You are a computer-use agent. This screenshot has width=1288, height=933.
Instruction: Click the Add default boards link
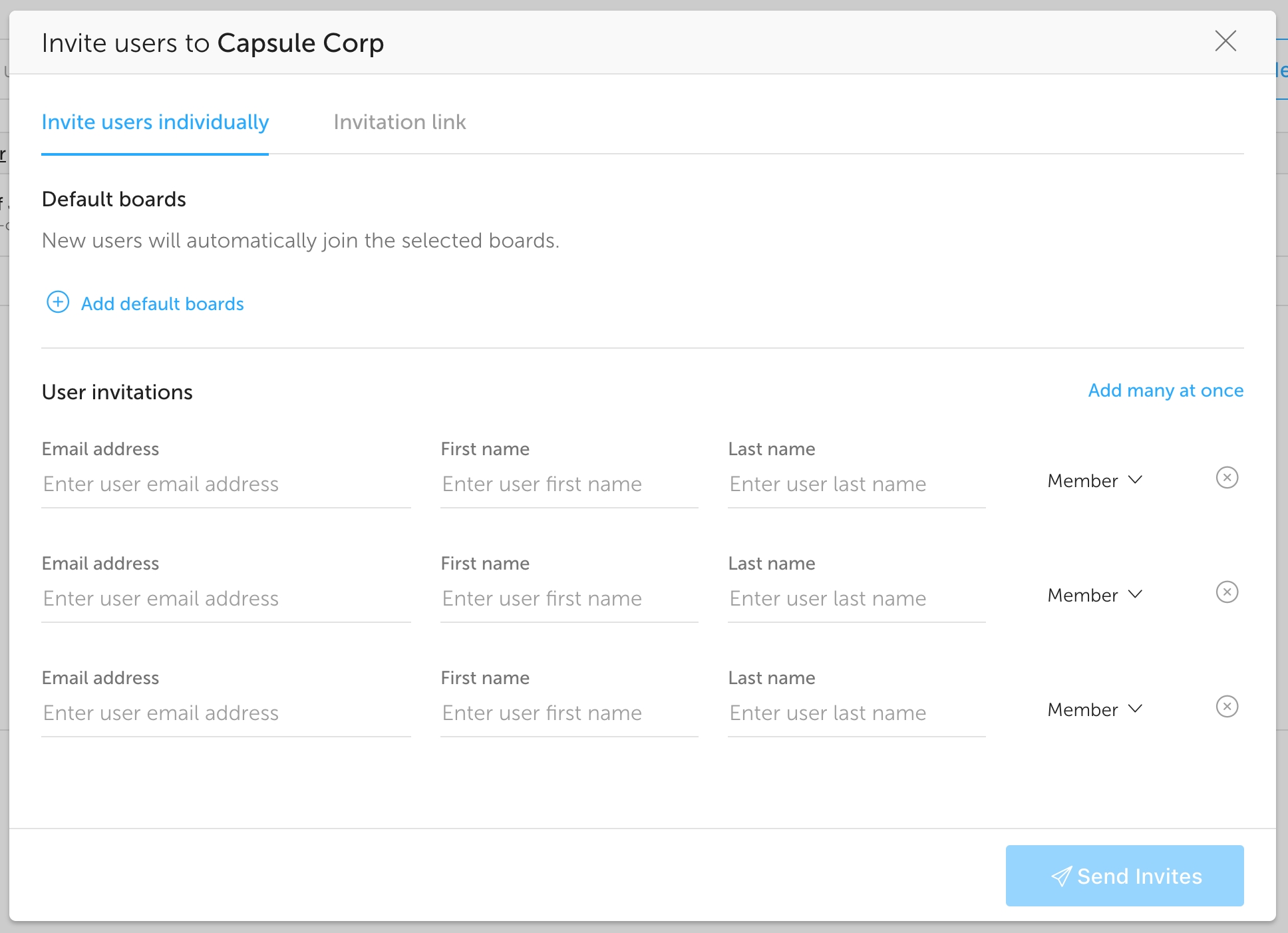162,304
